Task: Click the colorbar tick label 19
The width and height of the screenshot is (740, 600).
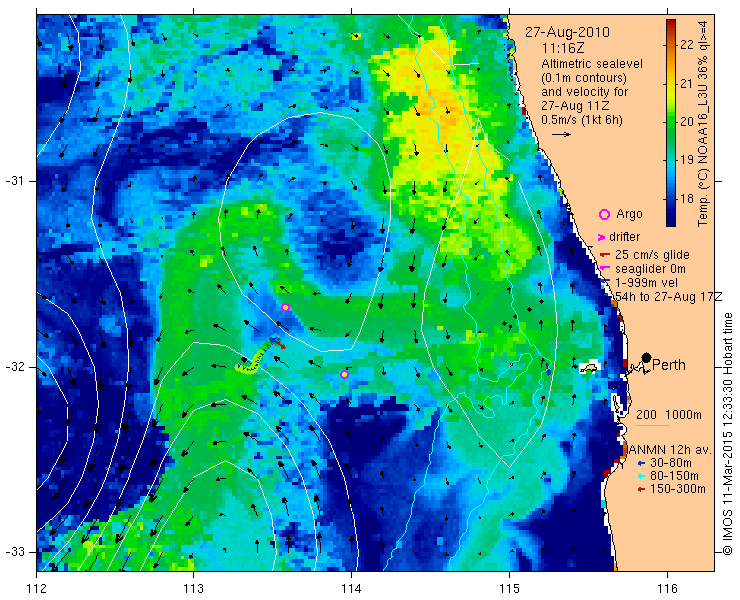Action: coord(687,160)
